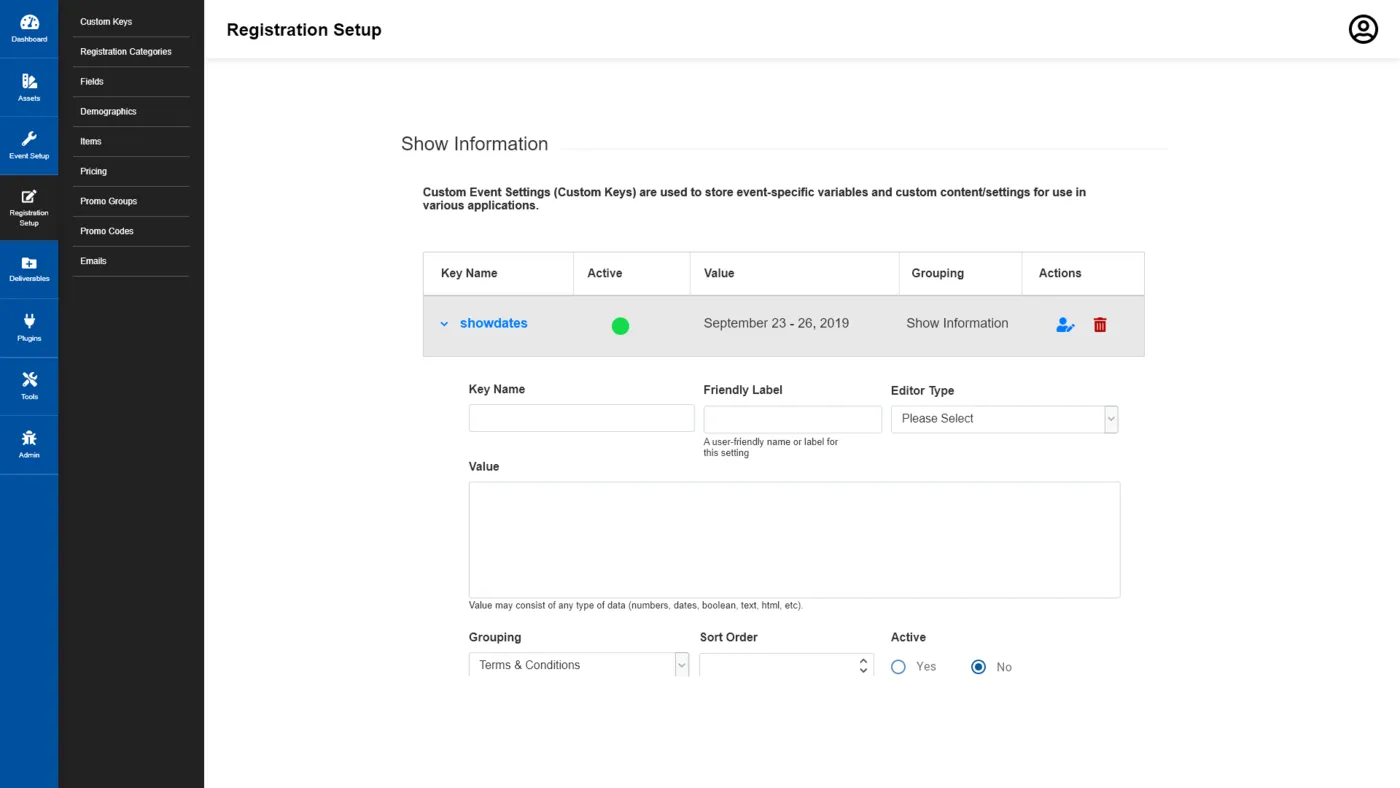Open the Grouping dropdown
Viewport: 1400px width, 788px height.
tap(579, 665)
